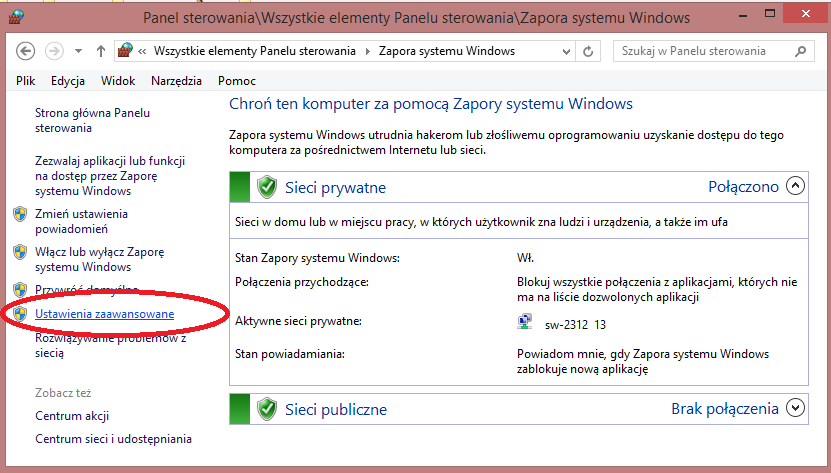Open Centrum sieci i udostępniania link
Image resolution: width=831 pixels, height=473 pixels.
(113, 439)
